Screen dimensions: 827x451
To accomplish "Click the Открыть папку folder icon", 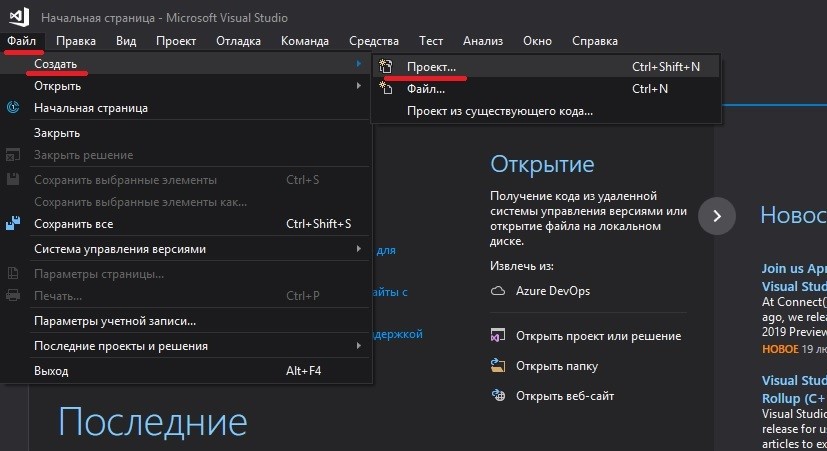I will point(498,366).
